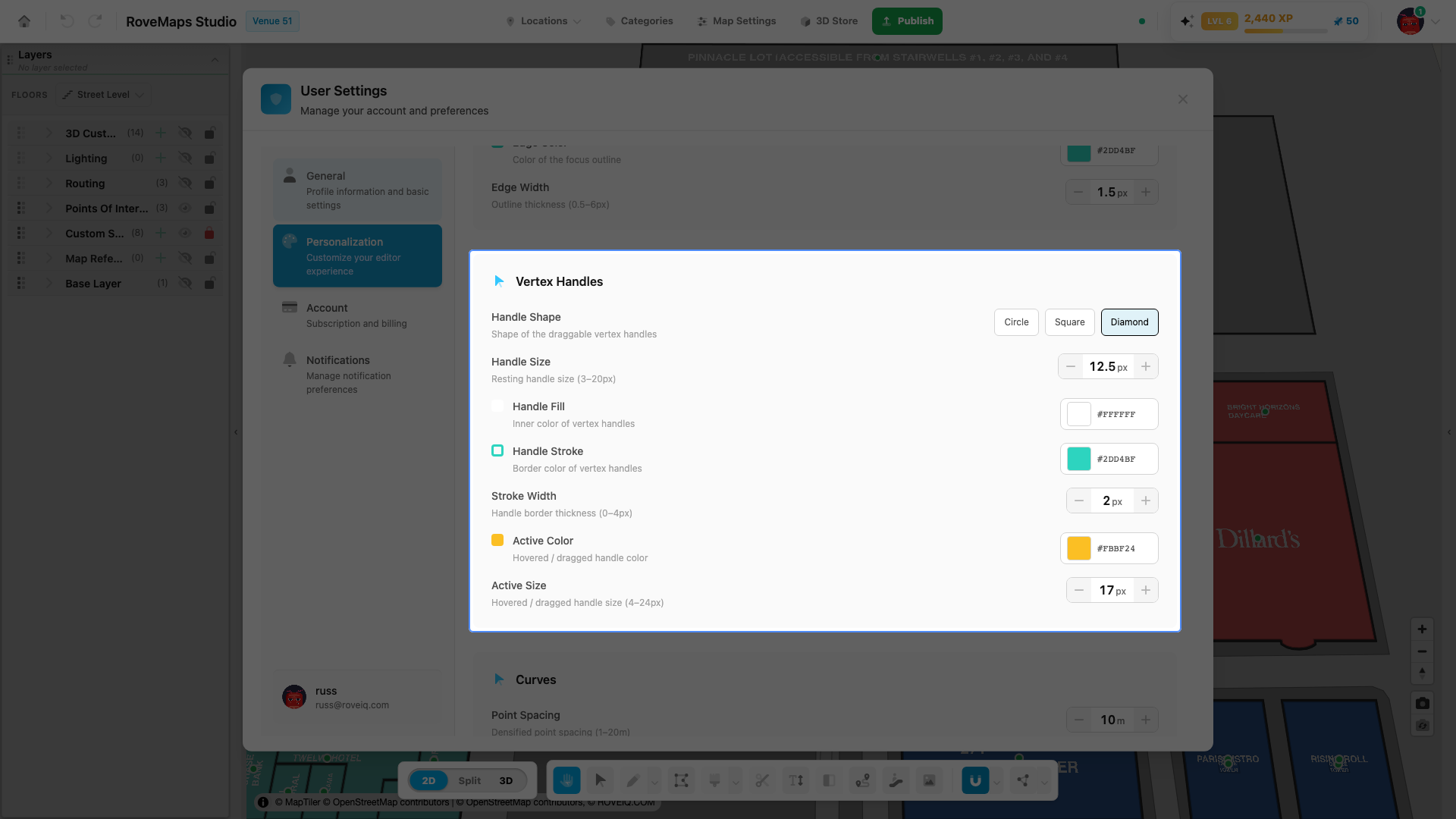Go to home via house icon
Screen dimensions: 1456x819
click(x=24, y=21)
